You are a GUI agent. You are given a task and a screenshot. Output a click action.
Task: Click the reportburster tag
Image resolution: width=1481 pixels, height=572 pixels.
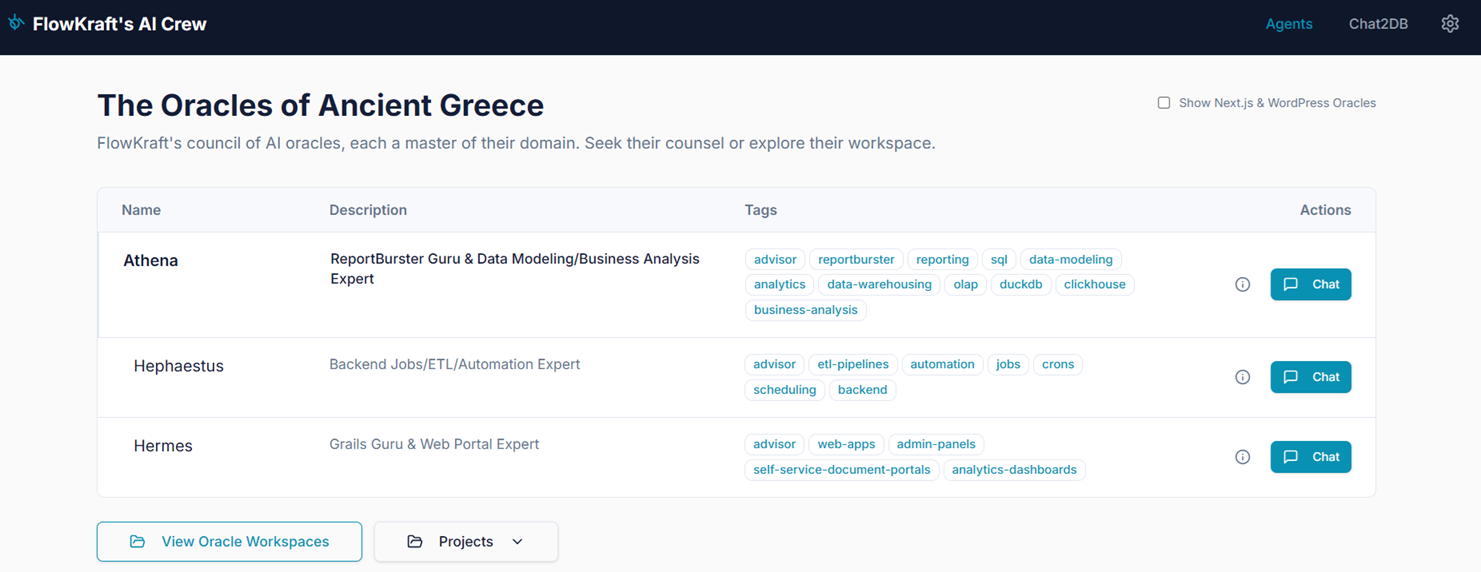(856, 260)
